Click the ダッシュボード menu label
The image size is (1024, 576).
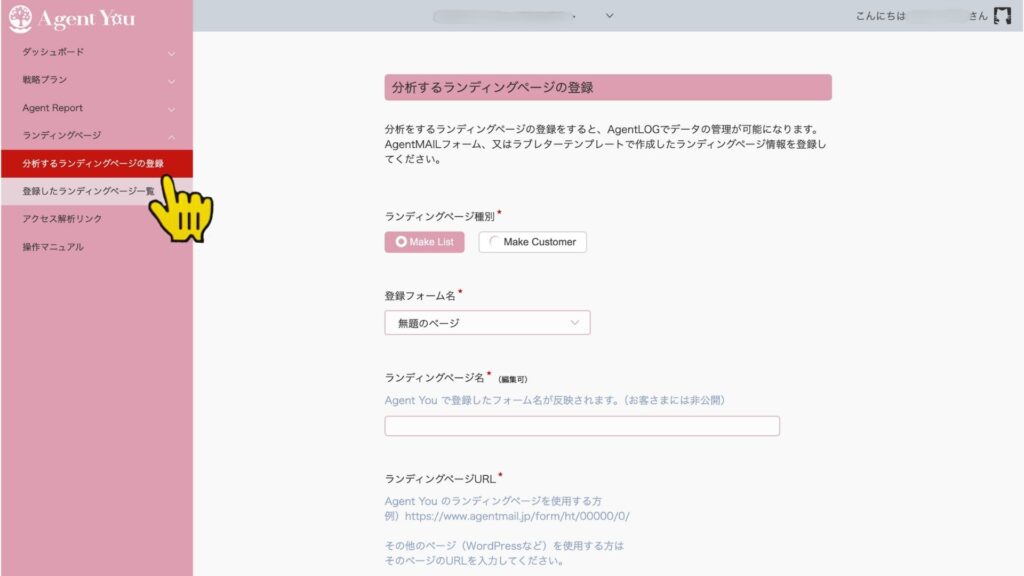click(53, 52)
